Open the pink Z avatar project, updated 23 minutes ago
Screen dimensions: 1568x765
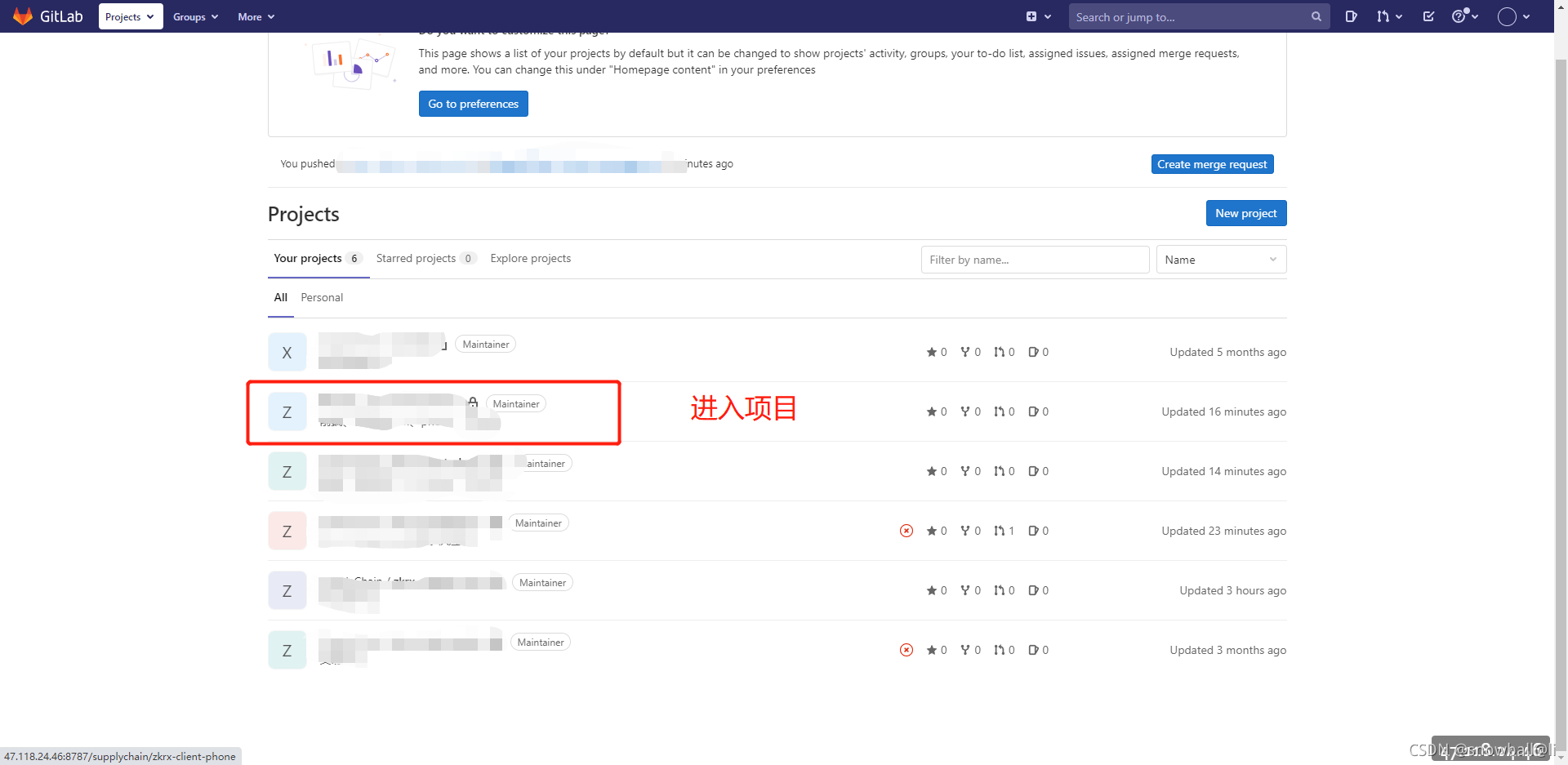287,531
